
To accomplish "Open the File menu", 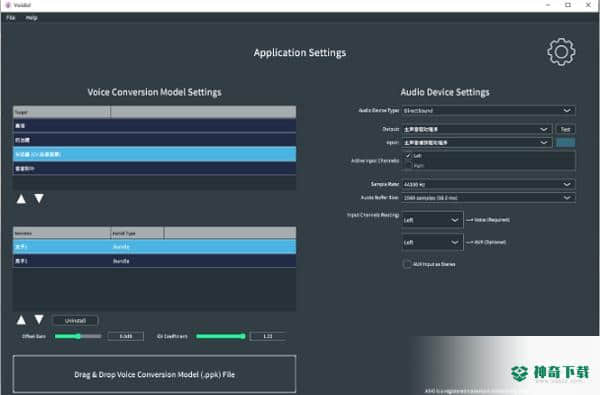I will point(11,18).
